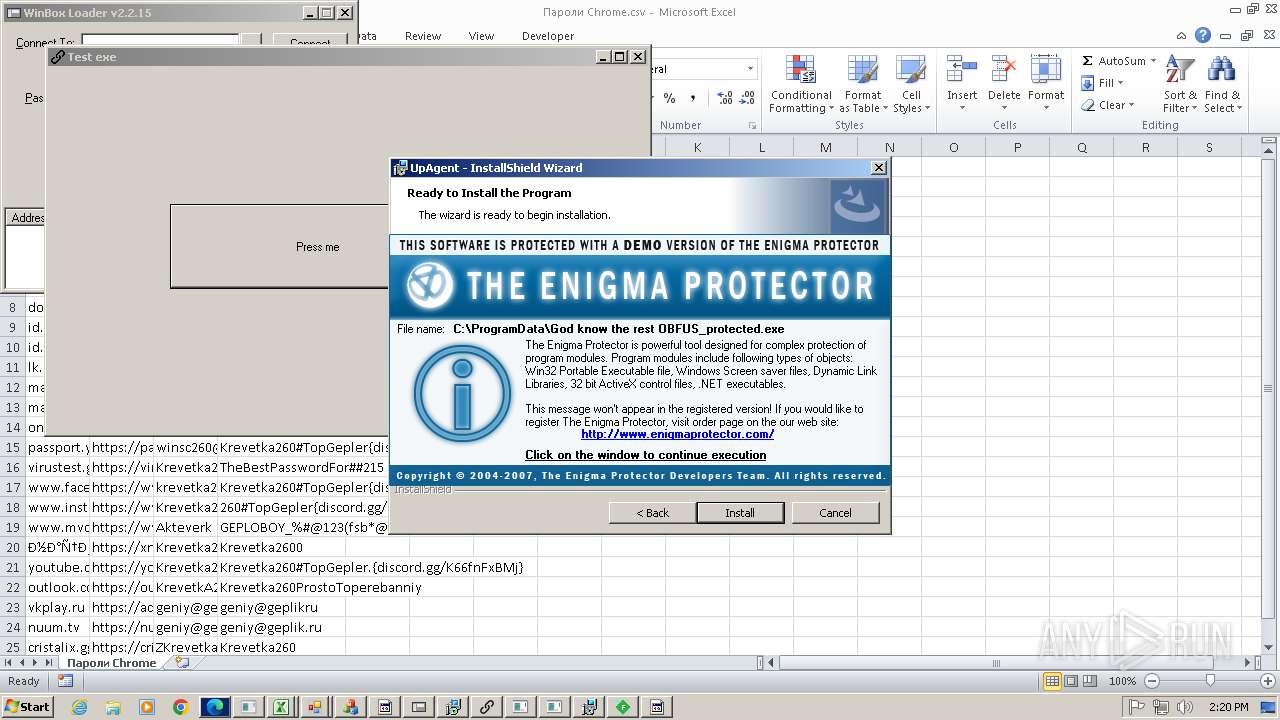Open the Start menu
The image size is (1280, 720).
coord(28,707)
